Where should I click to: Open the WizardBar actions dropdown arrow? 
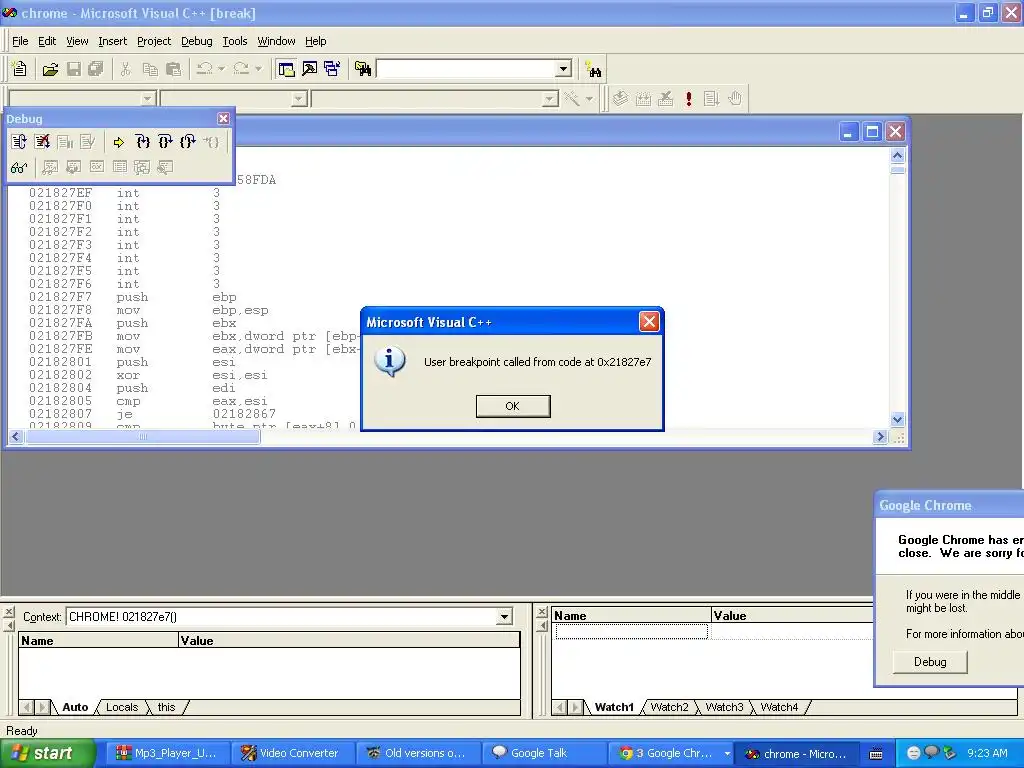[589, 99]
